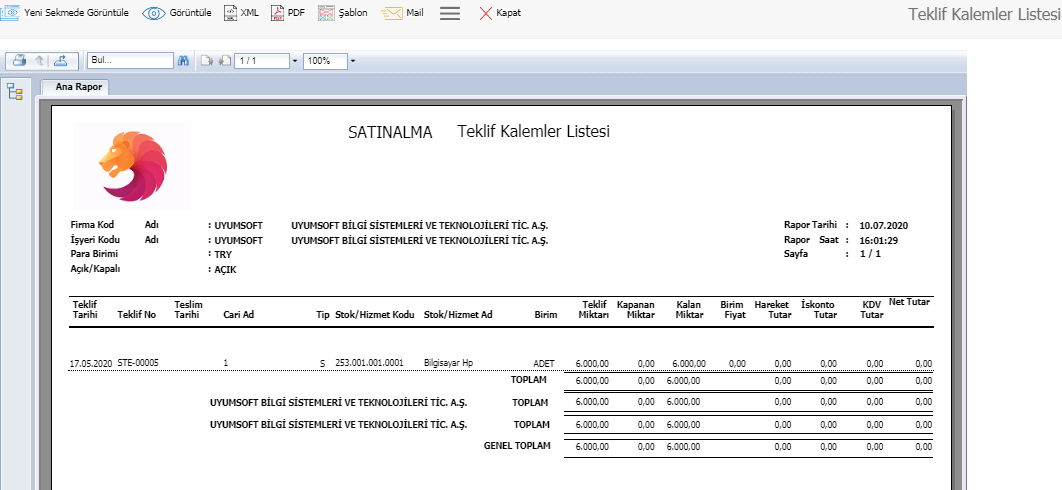Select the Ana Rapor tab
Viewport: 1062px width, 490px height.
[75, 87]
